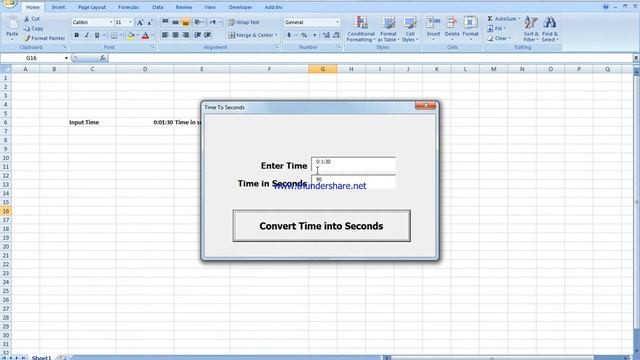Open the Add-Ins tab
The width and height of the screenshot is (640, 360).
(x=273, y=7)
